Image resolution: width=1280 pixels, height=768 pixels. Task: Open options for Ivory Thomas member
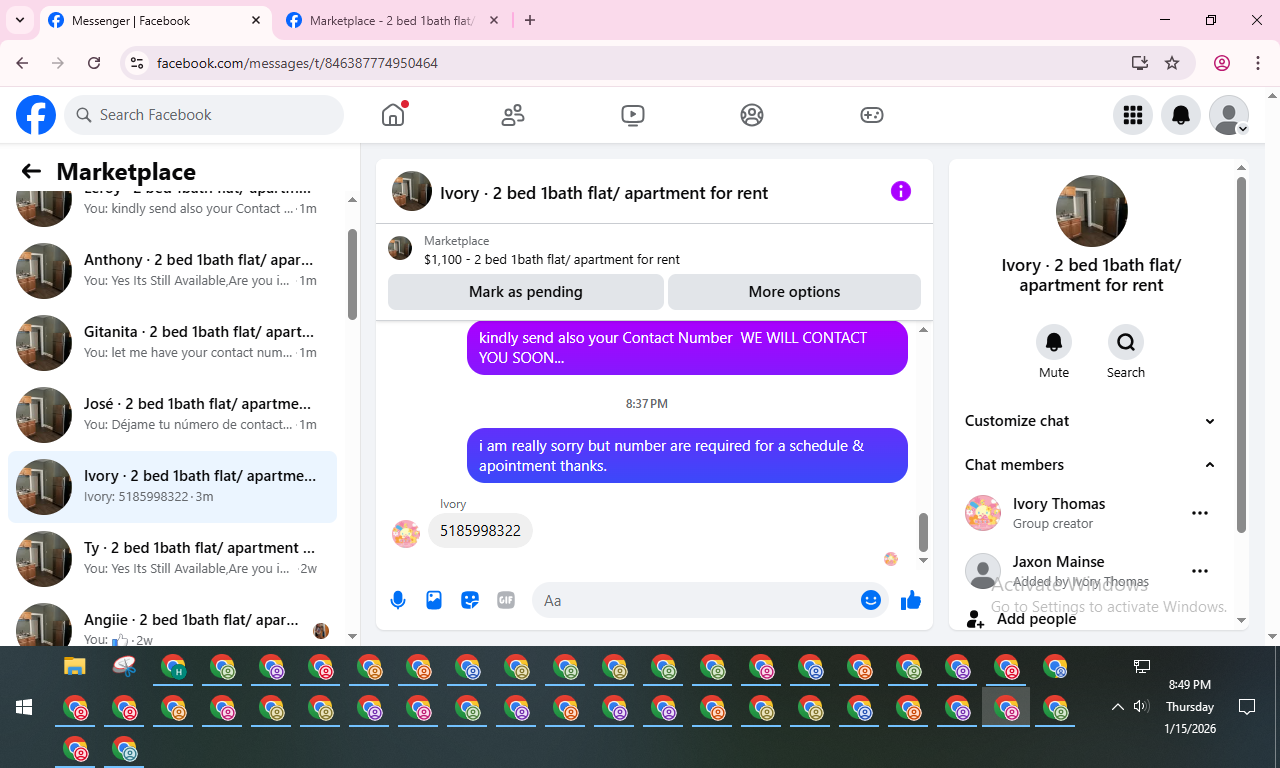[1200, 513]
